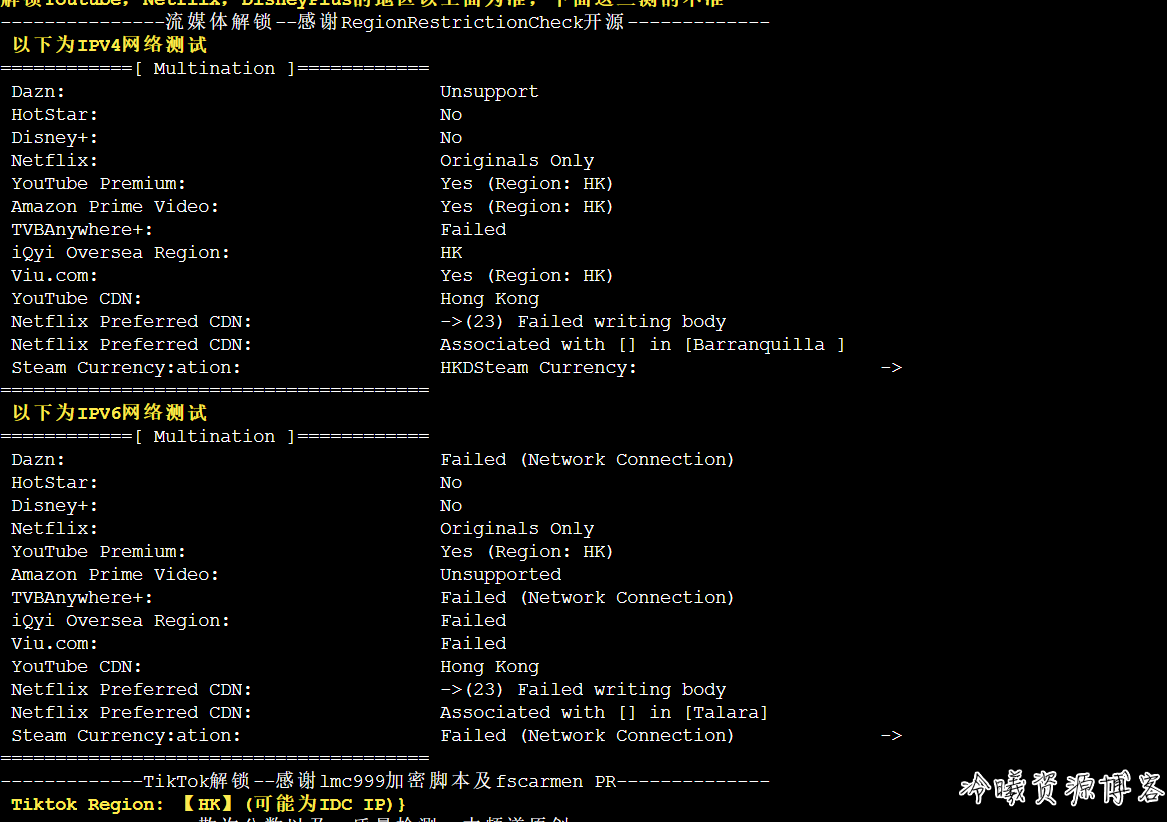
Task: Click 'Disney+:' label in the IPV4 section
Action: tap(54, 138)
